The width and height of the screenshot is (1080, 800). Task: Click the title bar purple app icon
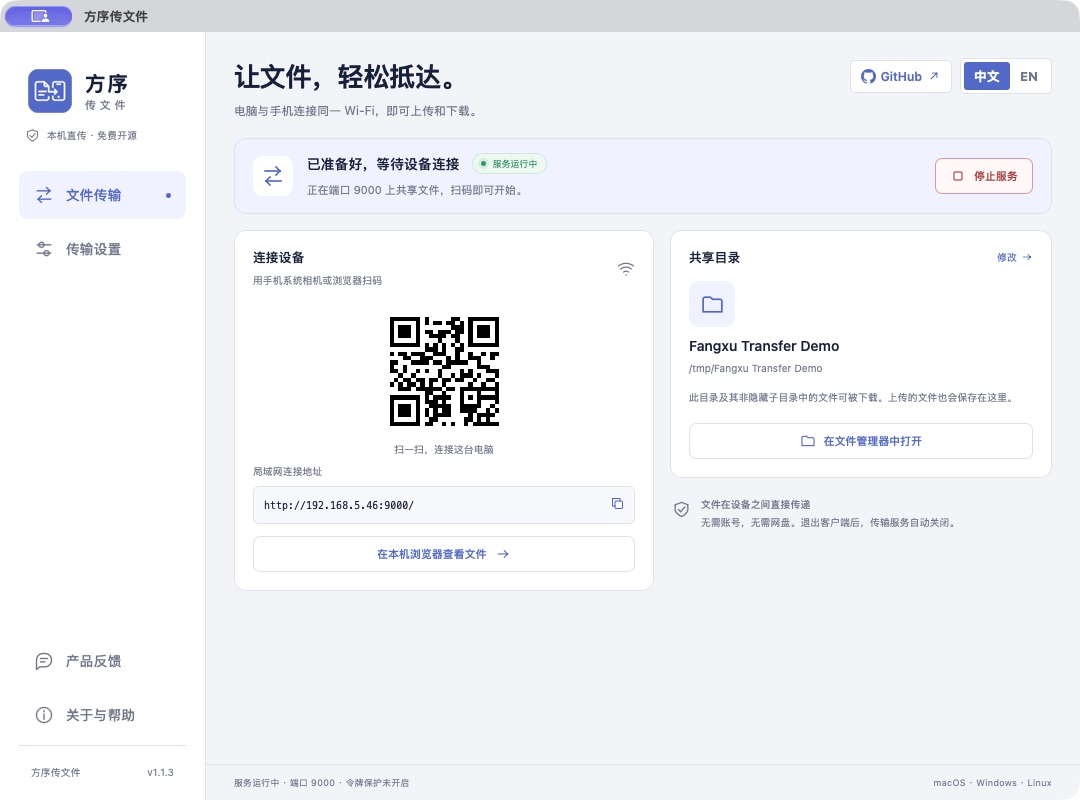click(39, 16)
